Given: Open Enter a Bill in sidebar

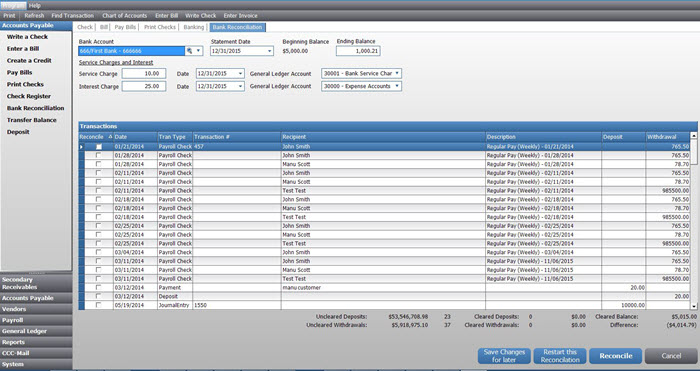Looking at the screenshot, I should (23, 49).
